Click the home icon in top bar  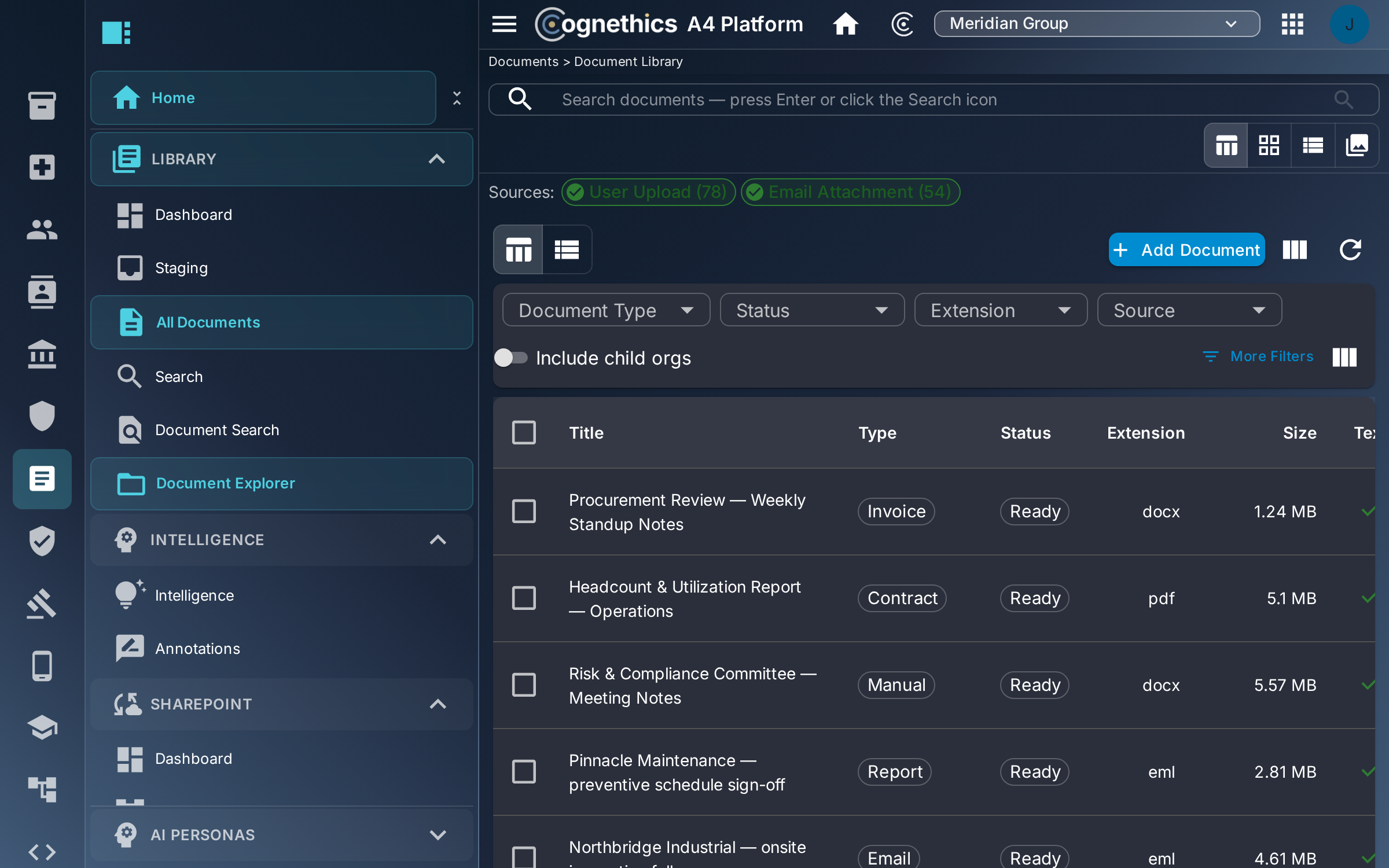[846, 24]
